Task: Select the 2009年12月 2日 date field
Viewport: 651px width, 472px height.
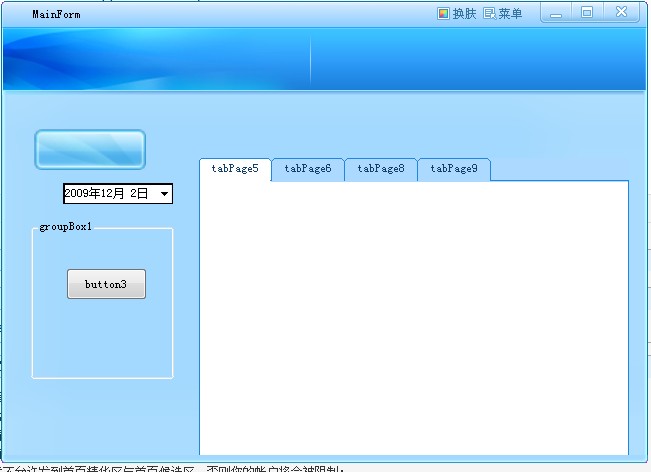Action: coord(118,194)
